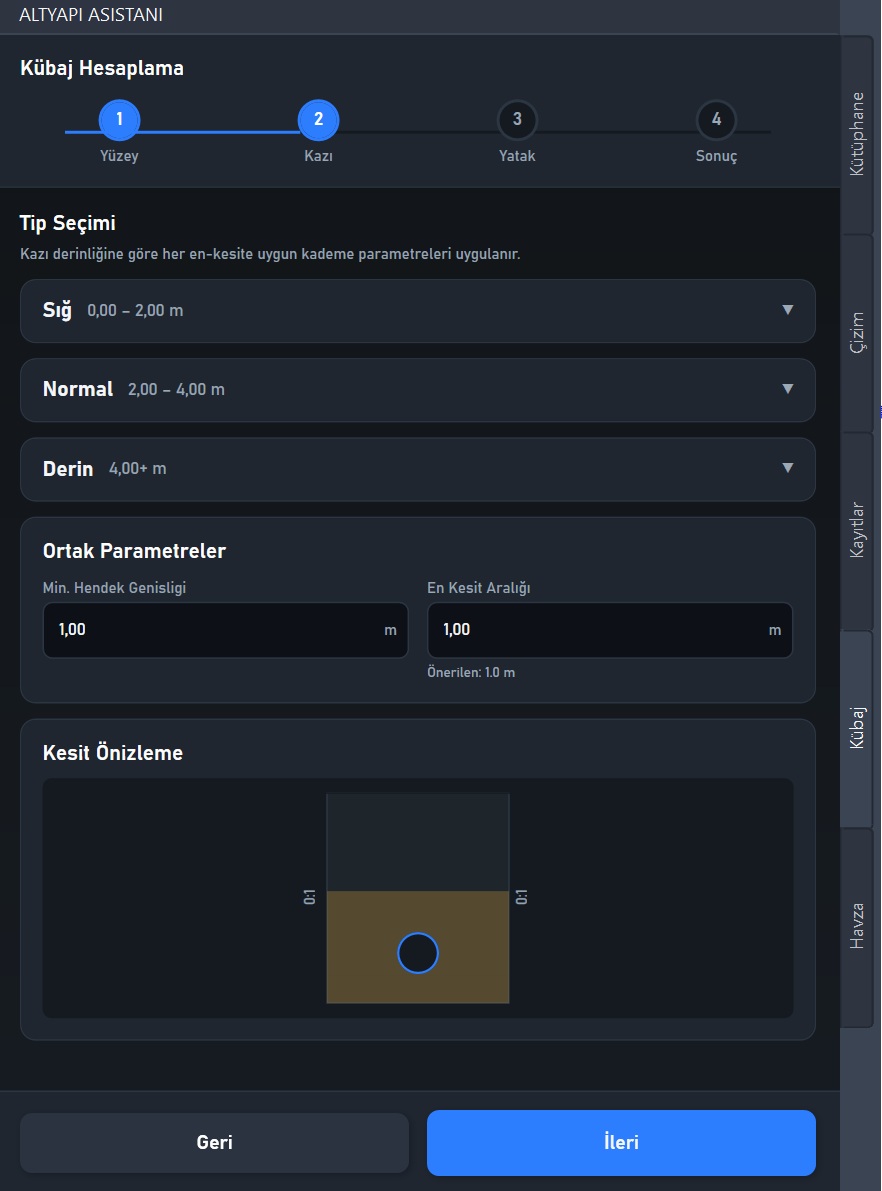
Task: Expand the Sığ 0,00 – 2,00 m section
Action: [418, 311]
